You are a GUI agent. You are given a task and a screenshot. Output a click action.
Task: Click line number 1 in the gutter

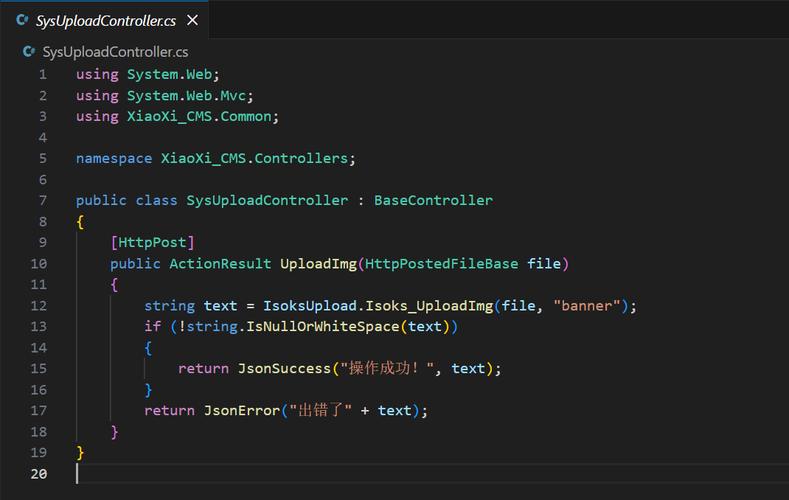(43, 75)
